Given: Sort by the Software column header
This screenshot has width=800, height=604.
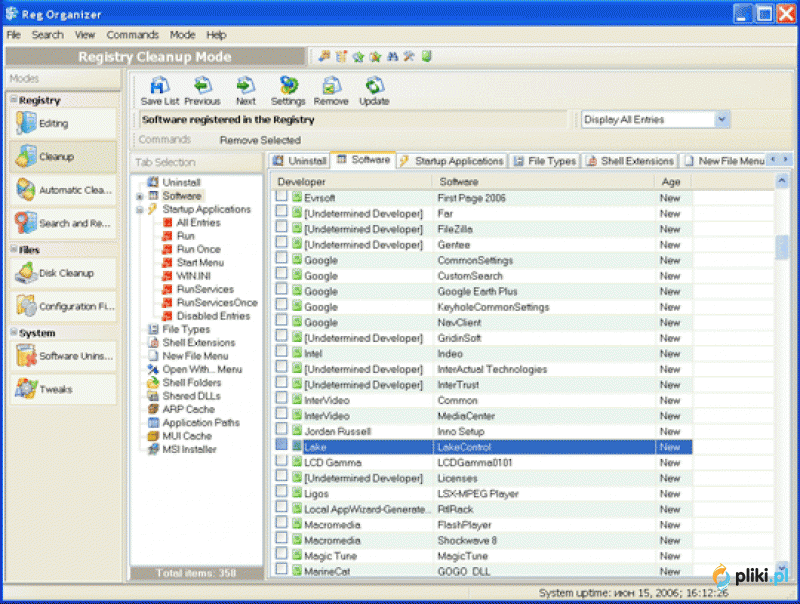Looking at the screenshot, I should pyautogui.click(x=544, y=182).
